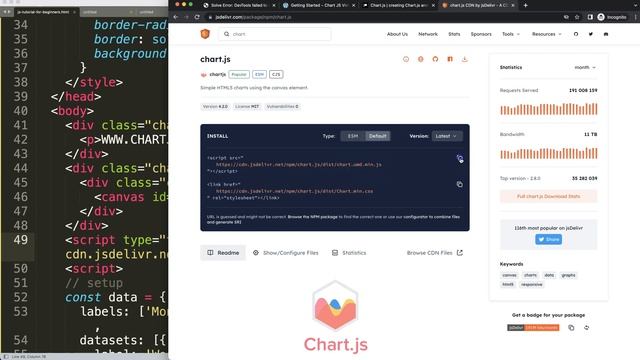640x360 pixels.
Task: Click the Chart.js readme logo image
Action: pyautogui.click(x=335, y=316)
